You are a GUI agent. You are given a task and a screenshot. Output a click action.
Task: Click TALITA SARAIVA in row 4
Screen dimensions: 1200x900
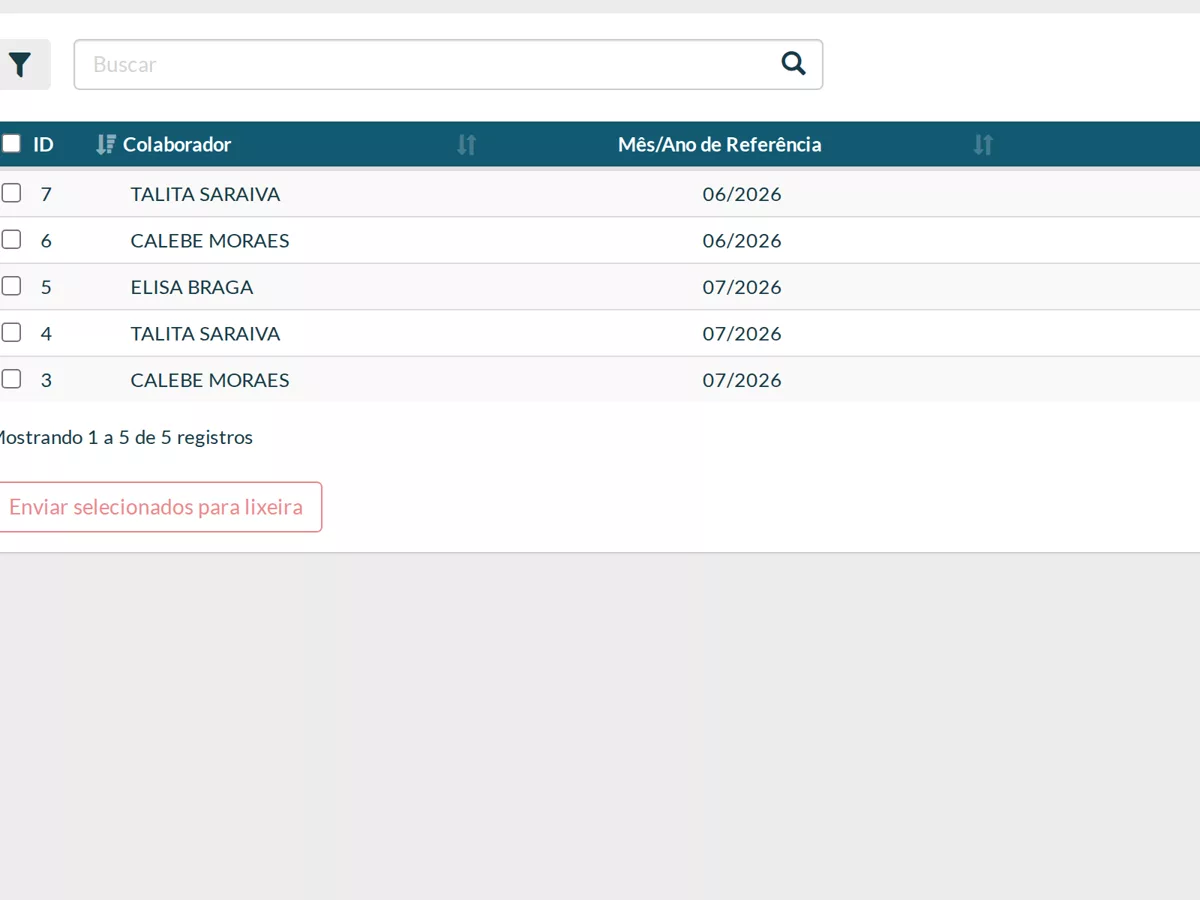205,334
